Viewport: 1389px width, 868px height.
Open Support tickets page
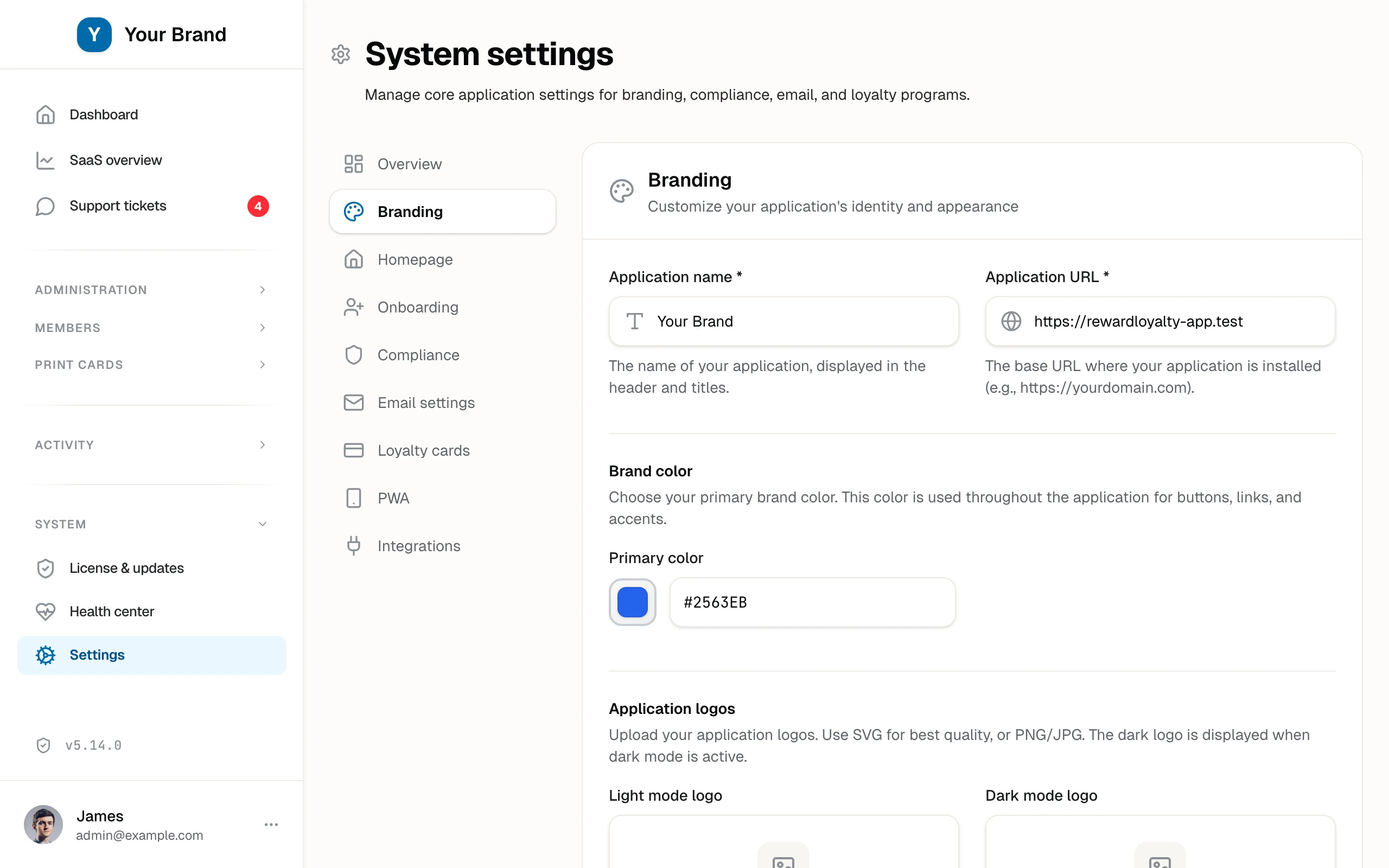(x=151, y=206)
